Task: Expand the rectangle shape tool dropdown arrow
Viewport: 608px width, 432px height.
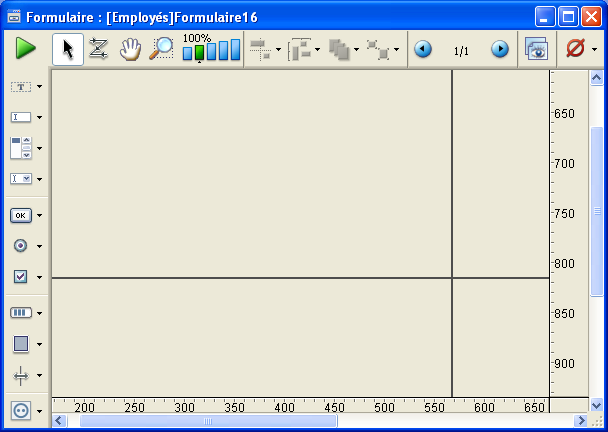Action: 39,344
